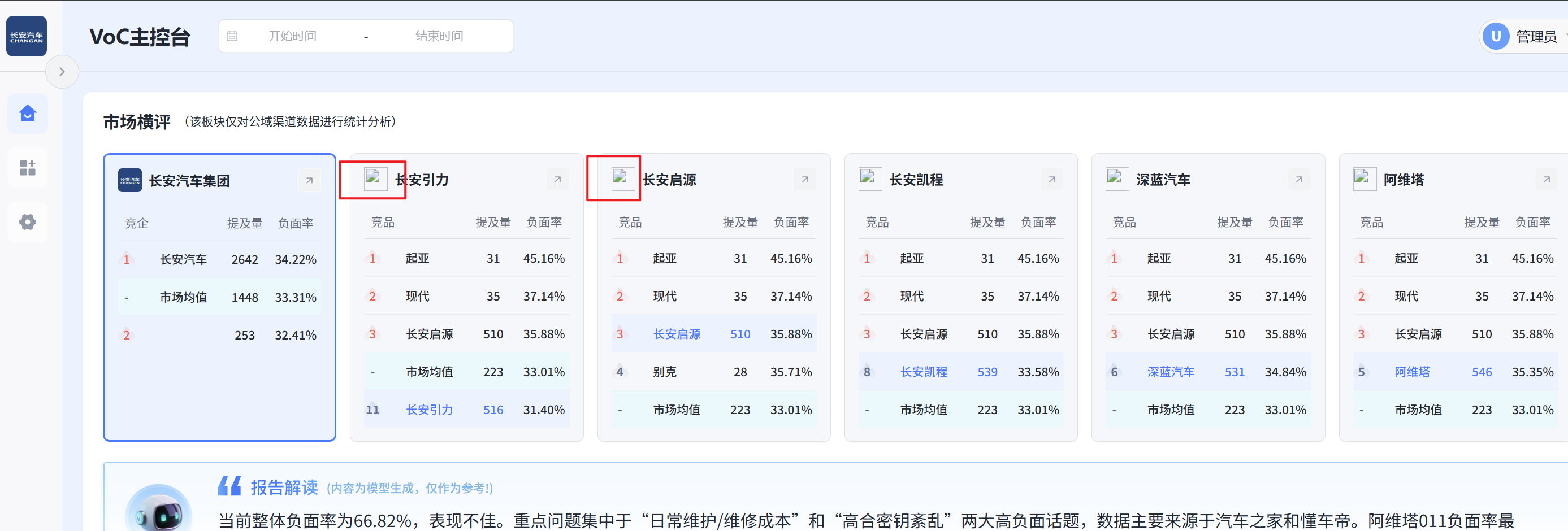This screenshot has width=1568, height=531.
Task: Open 深蓝汽车 card detail arrow
Action: 1299,180
